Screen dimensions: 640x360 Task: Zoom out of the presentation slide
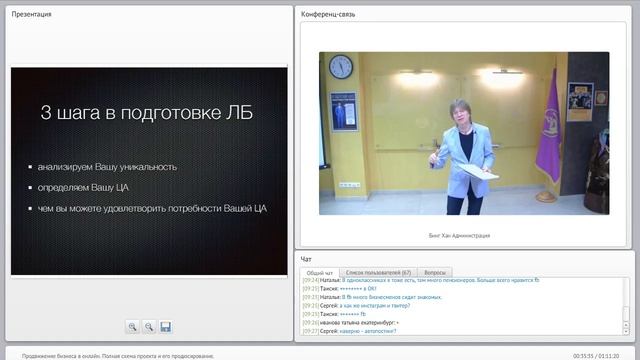tap(149, 327)
